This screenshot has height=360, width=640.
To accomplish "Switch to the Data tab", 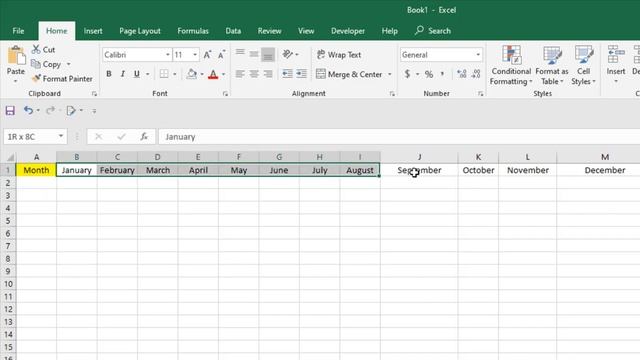I will [x=233, y=31].
